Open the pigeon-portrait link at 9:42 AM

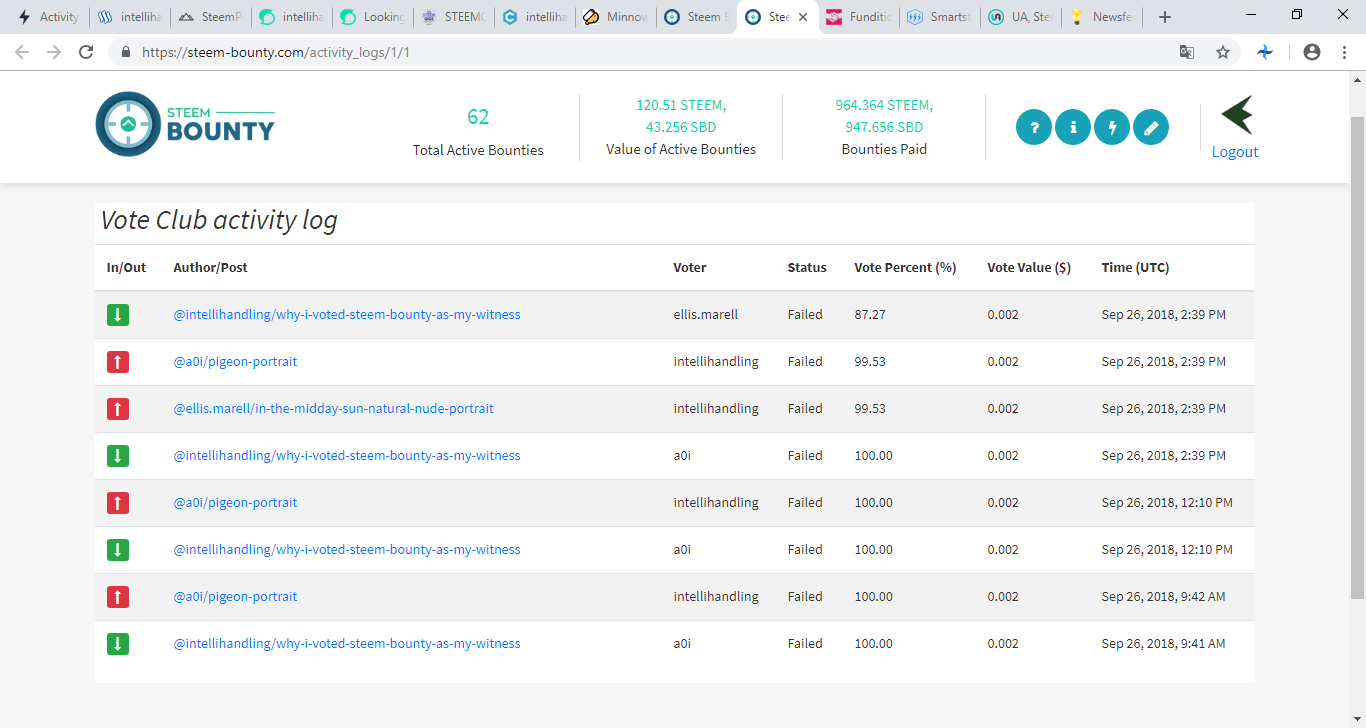pyautogui.click(x=235, y=596)
